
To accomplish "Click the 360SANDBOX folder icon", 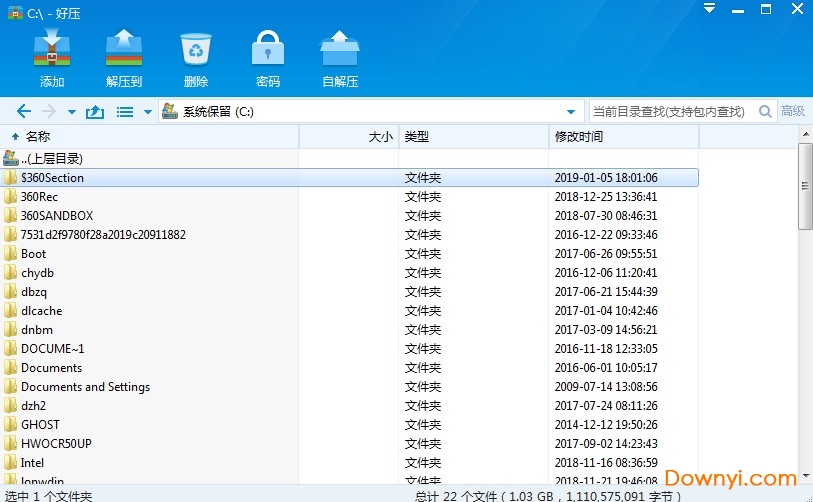I will point(10,216).
